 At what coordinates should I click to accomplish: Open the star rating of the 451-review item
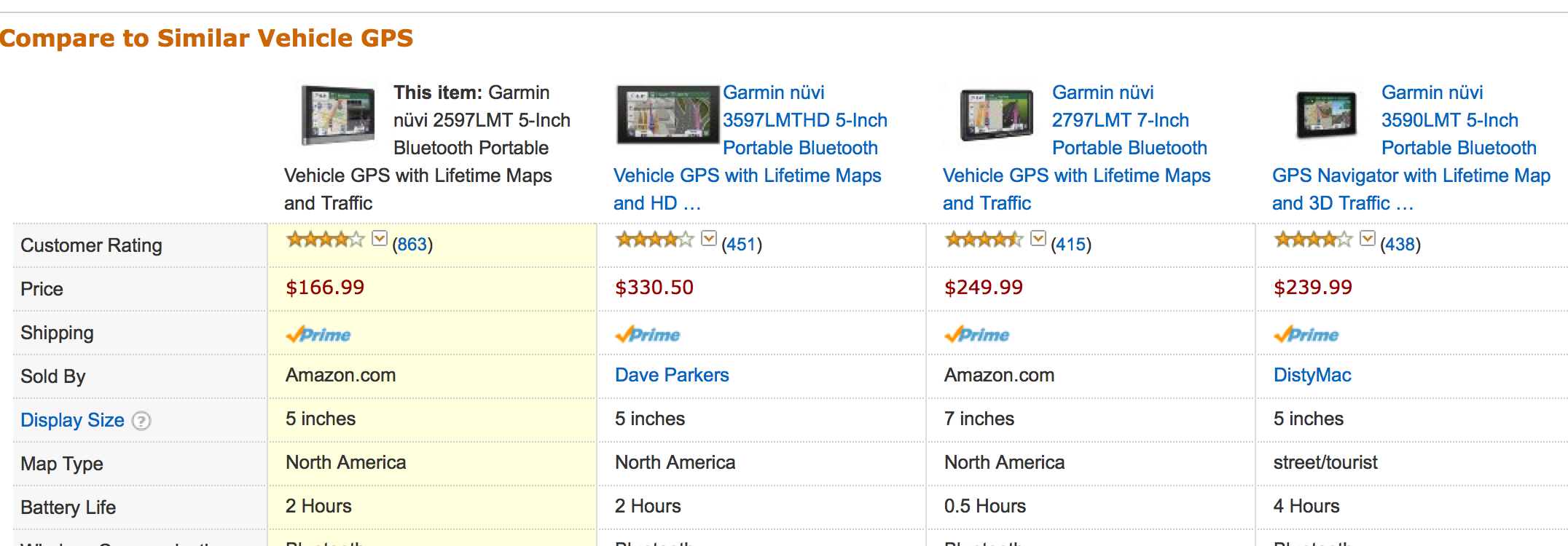coord(654,240)
